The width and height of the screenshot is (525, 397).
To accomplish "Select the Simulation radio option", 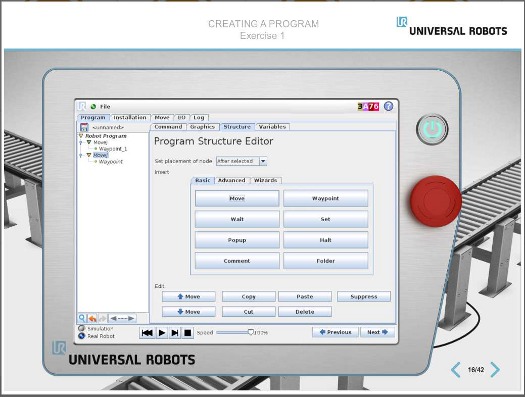I will coord(81,329).
